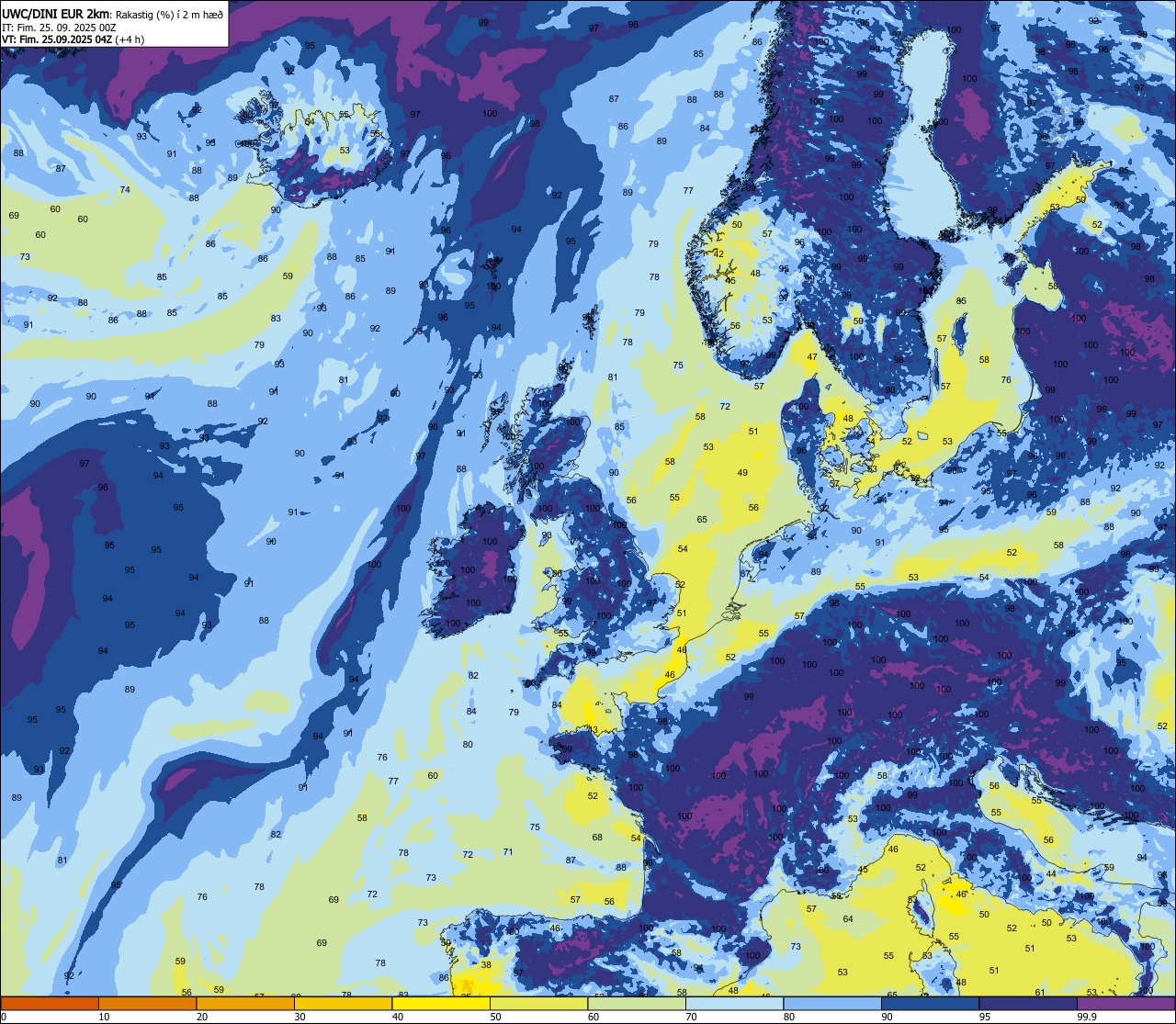This screenshot has width=1176, height=1024.
Task: Select the bright yellow swatch between 40 and 50
Action: tap(441, 1003)
